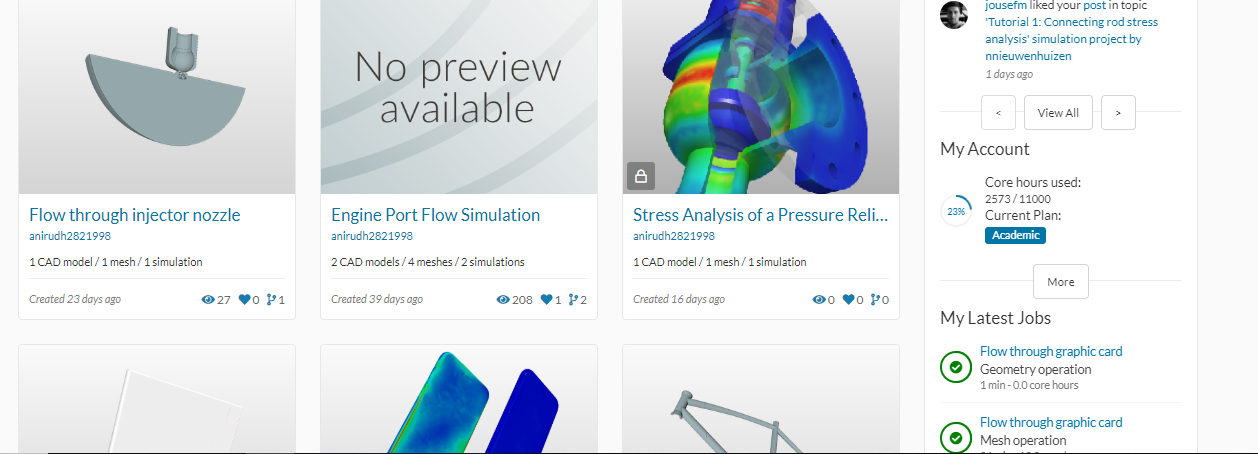Viewport: 1258px width, 454px height.
Task: Click jousefm user avatar
Action: click(954, 15)
